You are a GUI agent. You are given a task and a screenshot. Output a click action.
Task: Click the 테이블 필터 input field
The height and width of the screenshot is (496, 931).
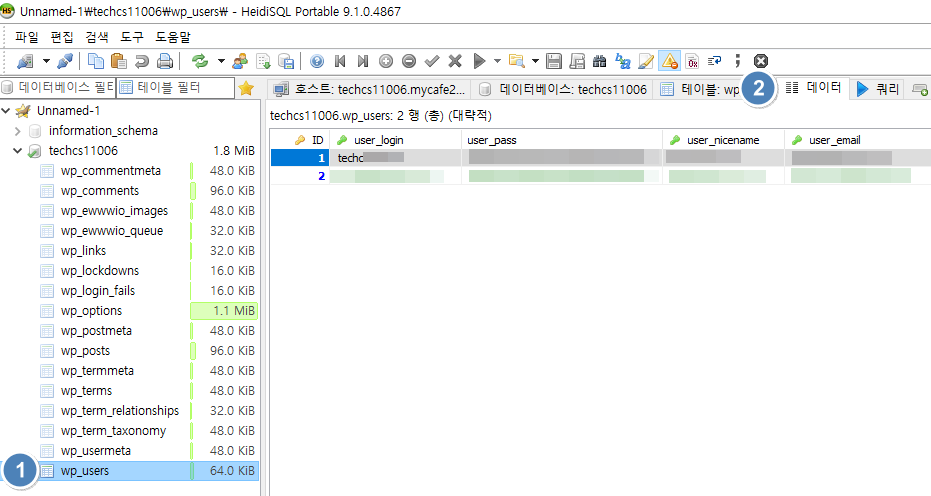(175, 88)
